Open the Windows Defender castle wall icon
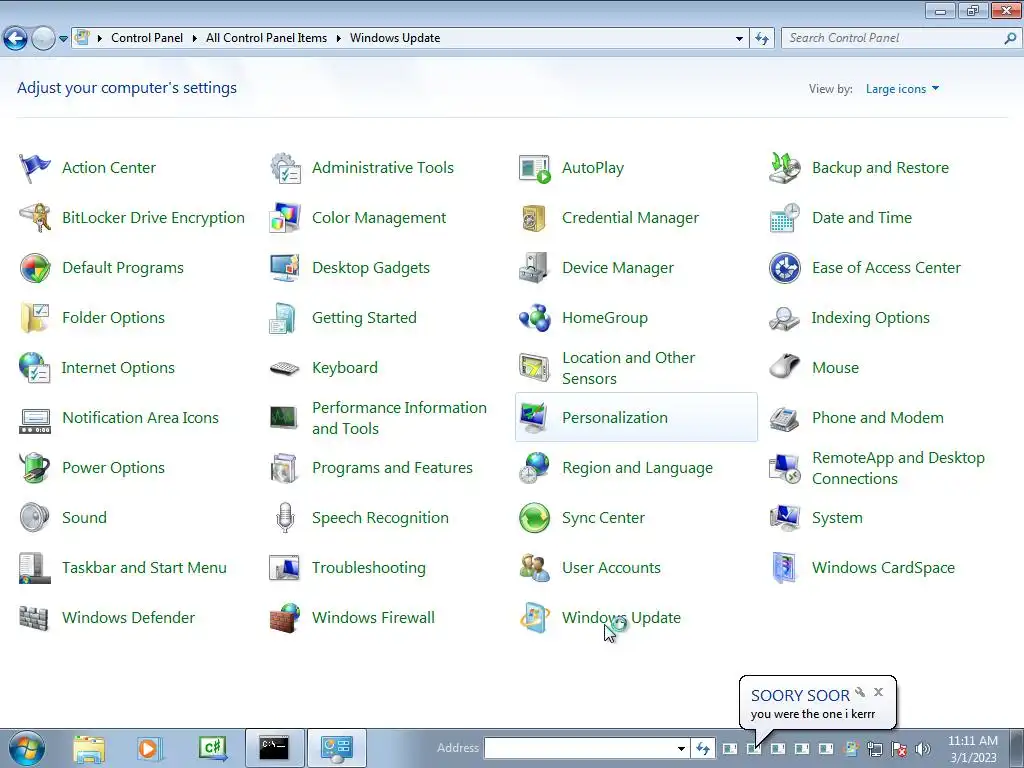The image size is (1024, 768). pyautogui.click(x=34, y=618)
